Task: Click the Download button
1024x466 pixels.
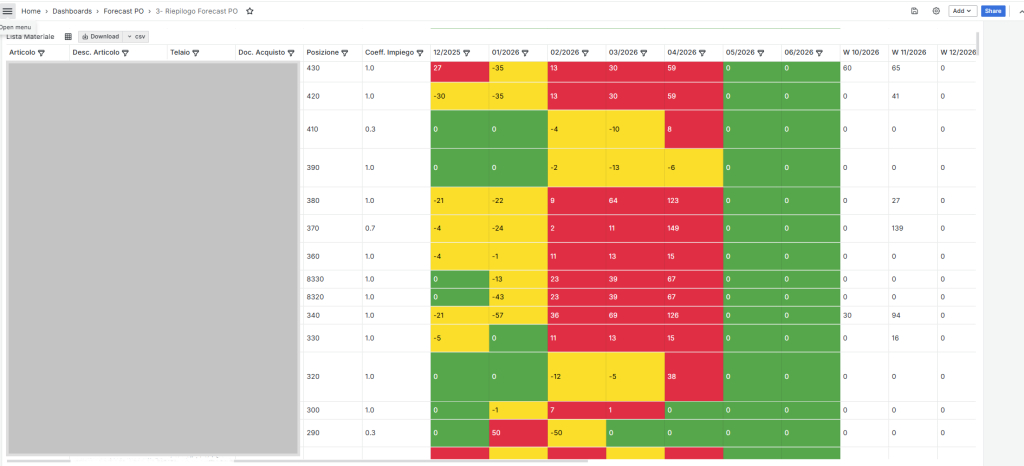Action: pos(100,36)
